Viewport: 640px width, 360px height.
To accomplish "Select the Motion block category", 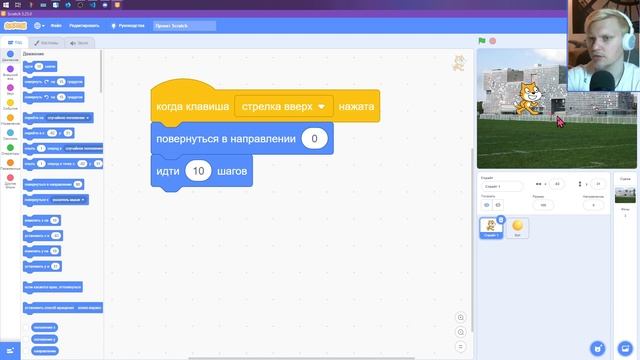I will coord(10,56).
